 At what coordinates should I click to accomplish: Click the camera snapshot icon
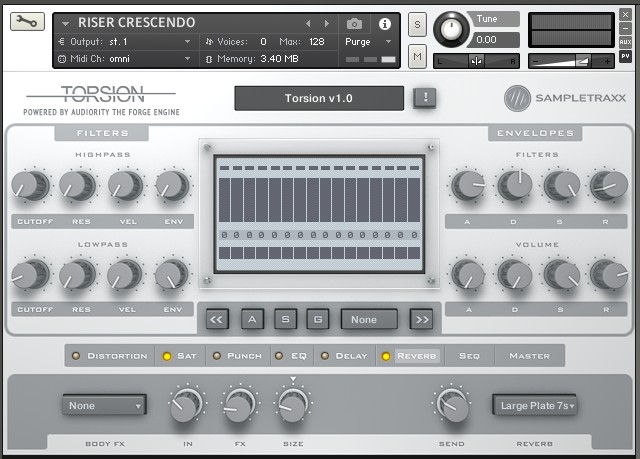(x=354, y=23)
